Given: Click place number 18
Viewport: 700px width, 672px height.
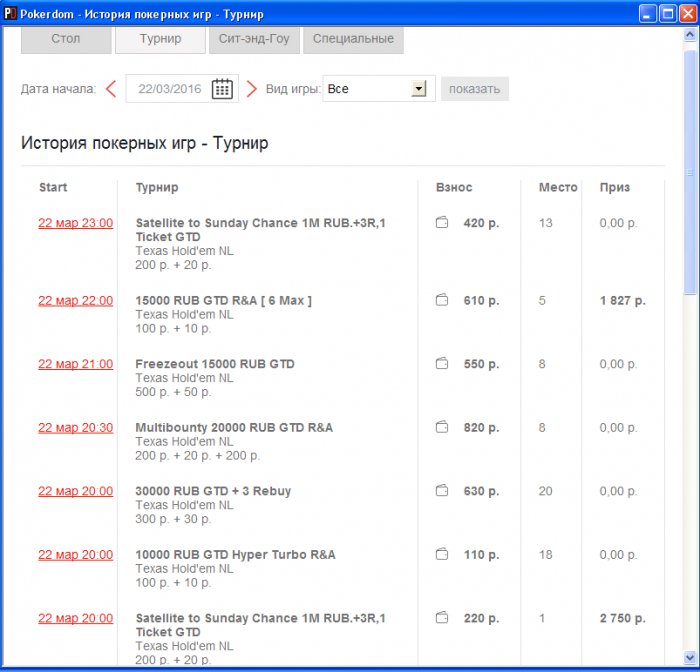Looking at the screenshot, I should 546,555.
